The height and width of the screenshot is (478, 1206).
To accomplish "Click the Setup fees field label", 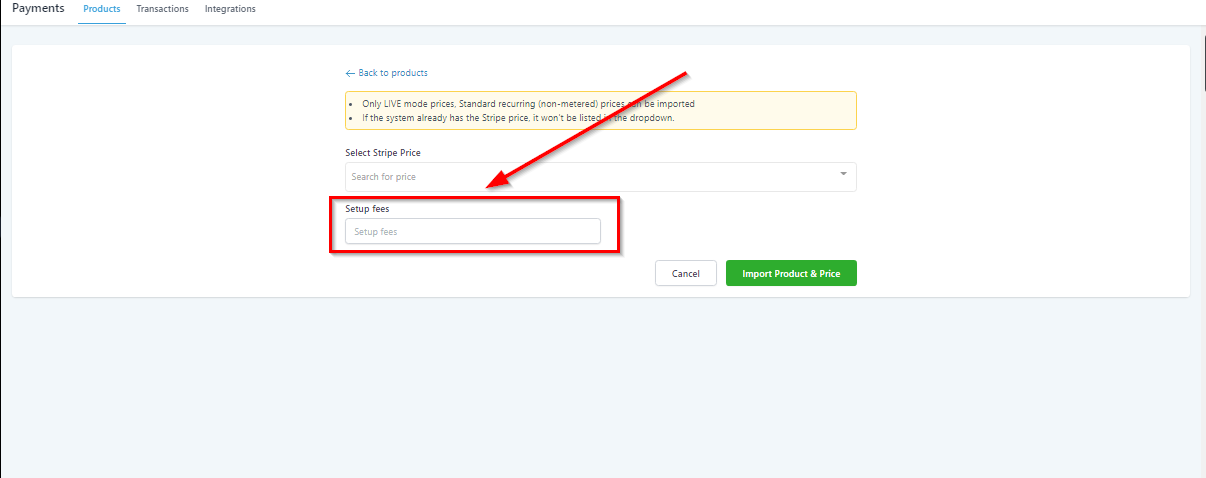I will tap(366, 208).
